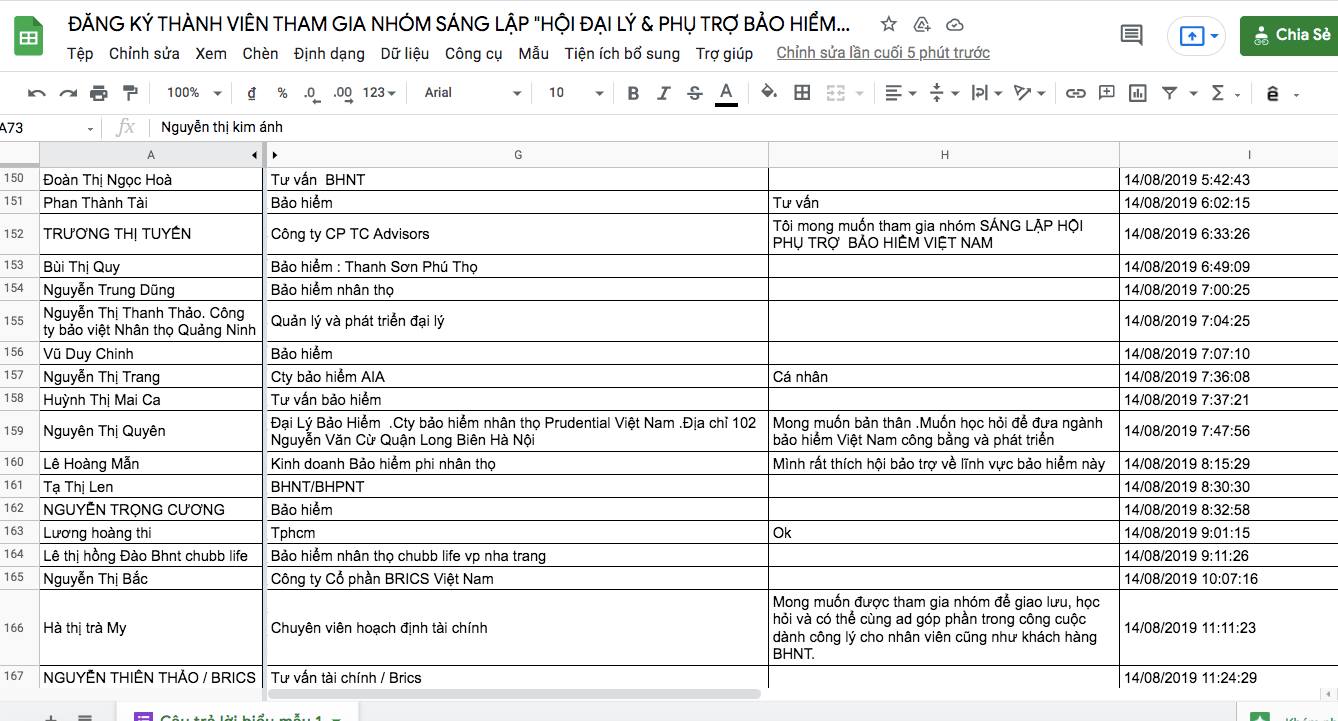Open 'Chỉnh sửa lần cuối 5 phút trước' link
Screen dimensions: 1338x721
click(x=883, y=53)
